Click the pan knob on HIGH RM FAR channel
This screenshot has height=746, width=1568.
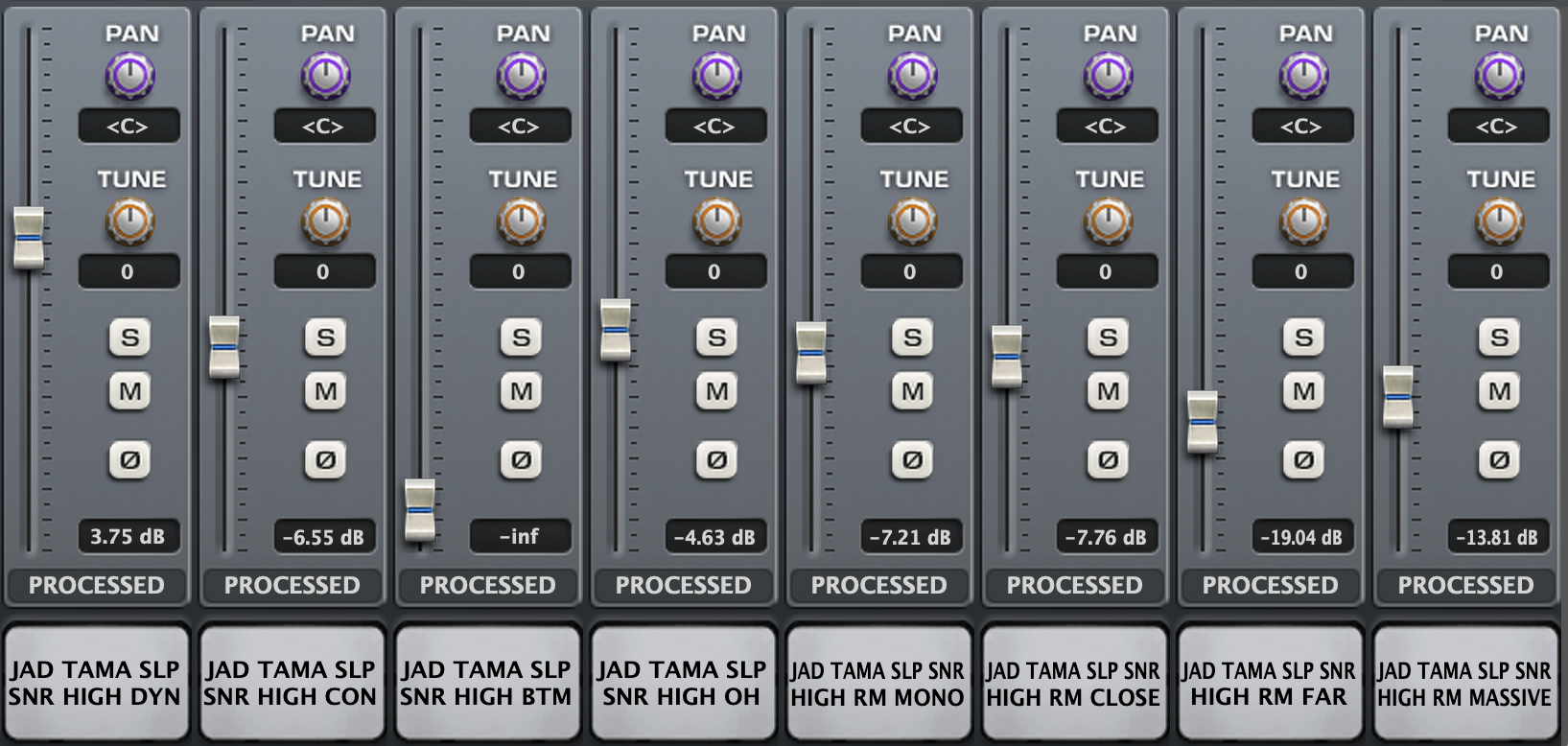point(1303,76)
